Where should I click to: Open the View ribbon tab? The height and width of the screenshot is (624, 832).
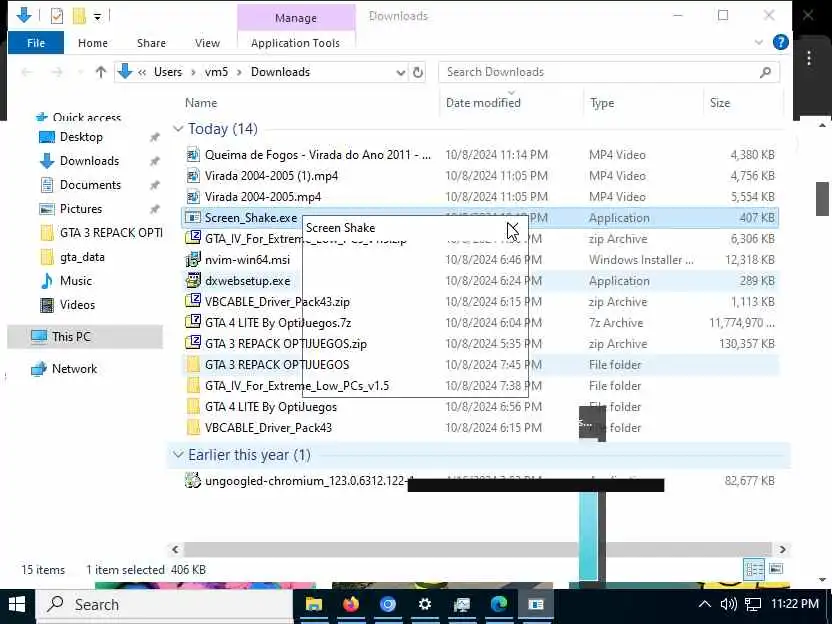tap(207, 43)
